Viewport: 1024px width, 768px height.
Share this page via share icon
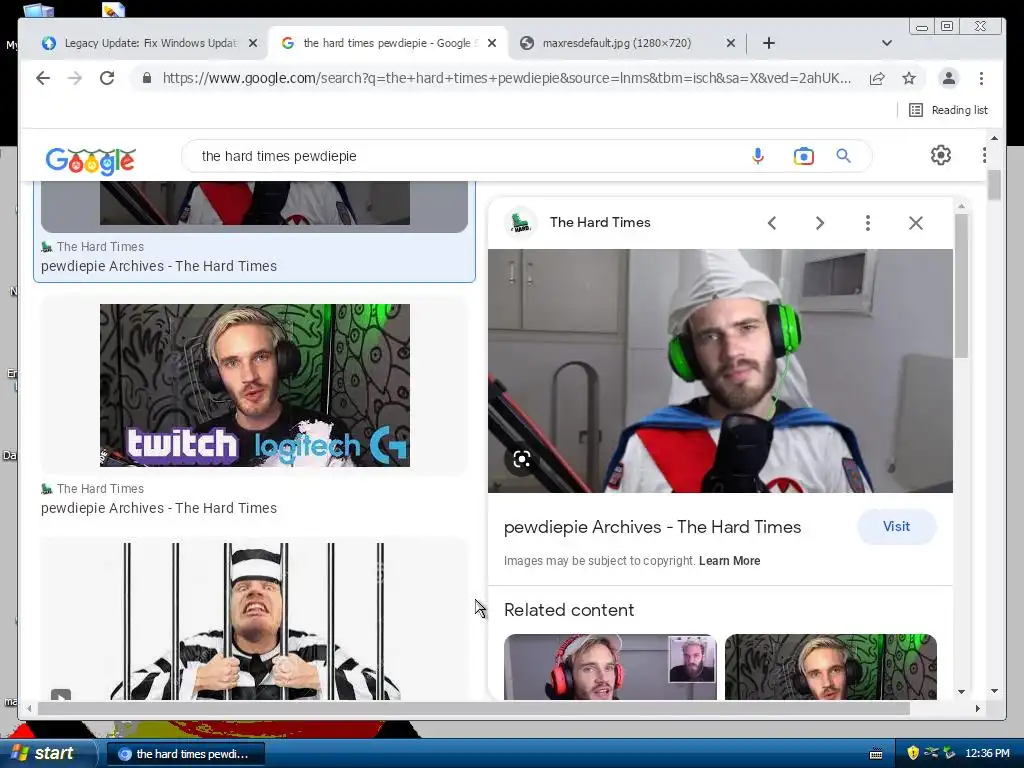click(877, 78)
